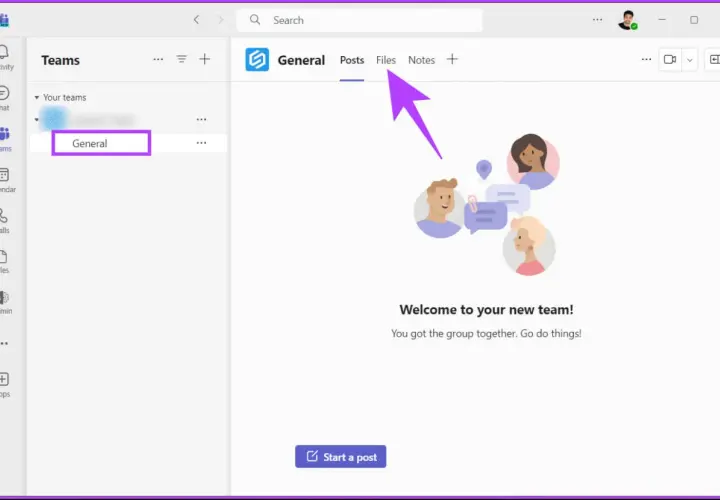
Task: Open the Files app in left rail
Action: 4,261
